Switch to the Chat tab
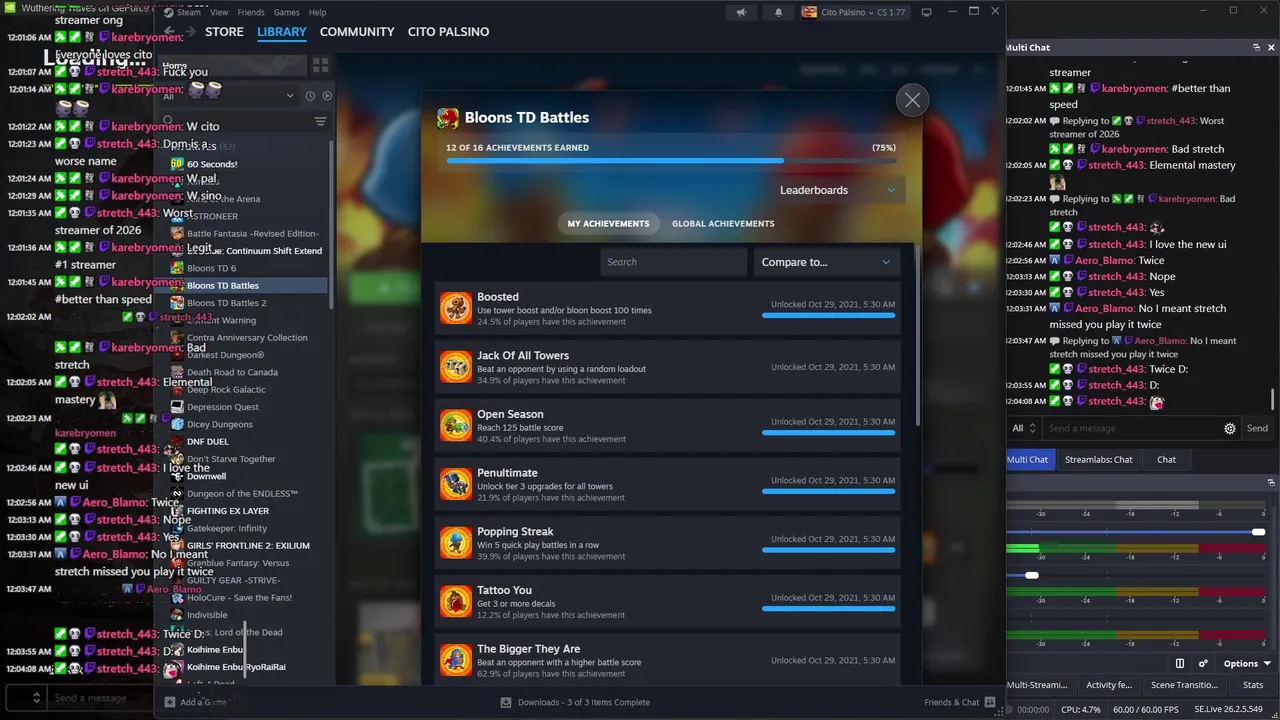The image size is (1280, 720). coord(1166,459)
